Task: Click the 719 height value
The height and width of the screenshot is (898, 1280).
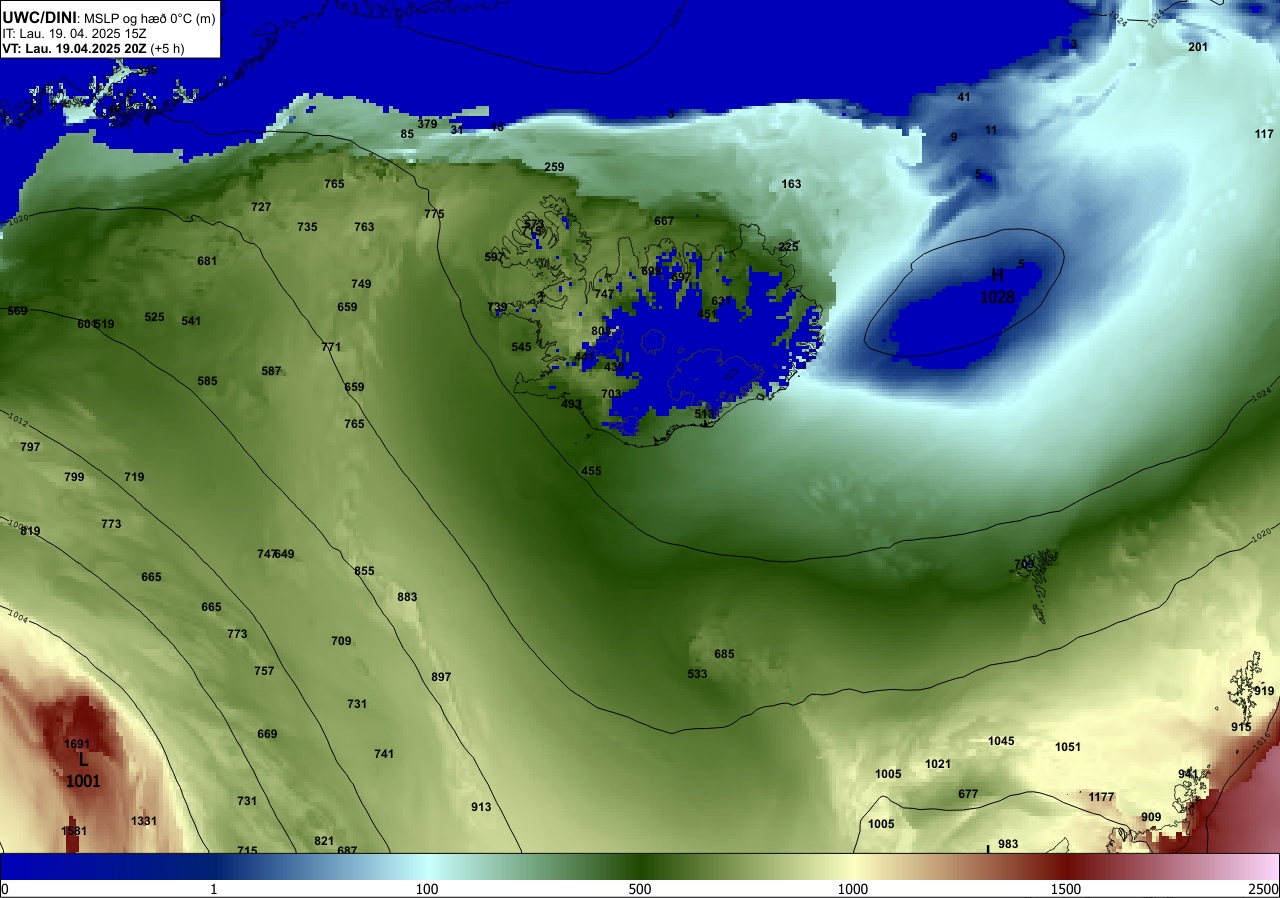Action: 134,477
